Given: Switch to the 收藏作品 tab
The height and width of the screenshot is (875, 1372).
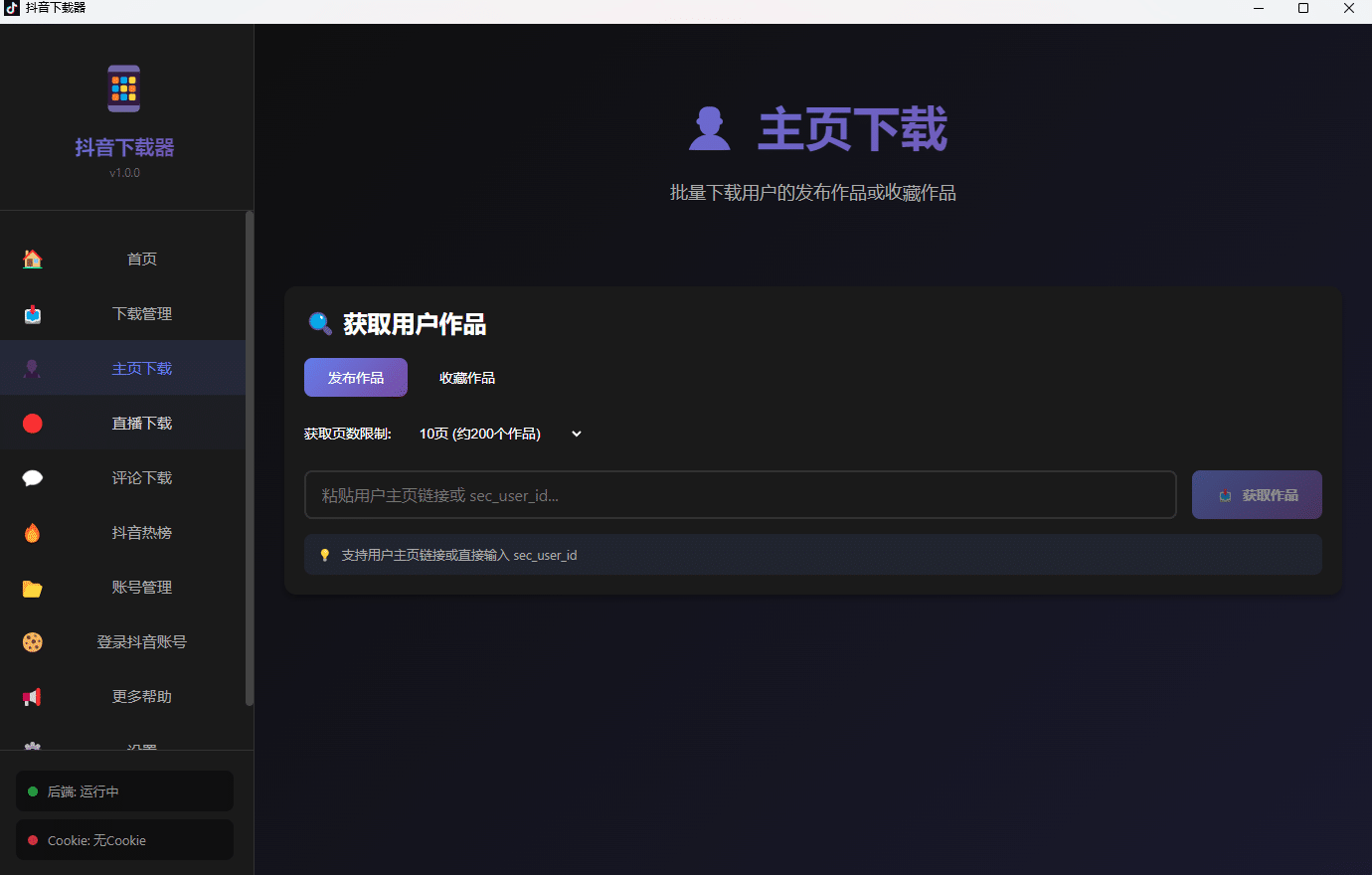Looking at the screenshot, I should coord(467,377).
